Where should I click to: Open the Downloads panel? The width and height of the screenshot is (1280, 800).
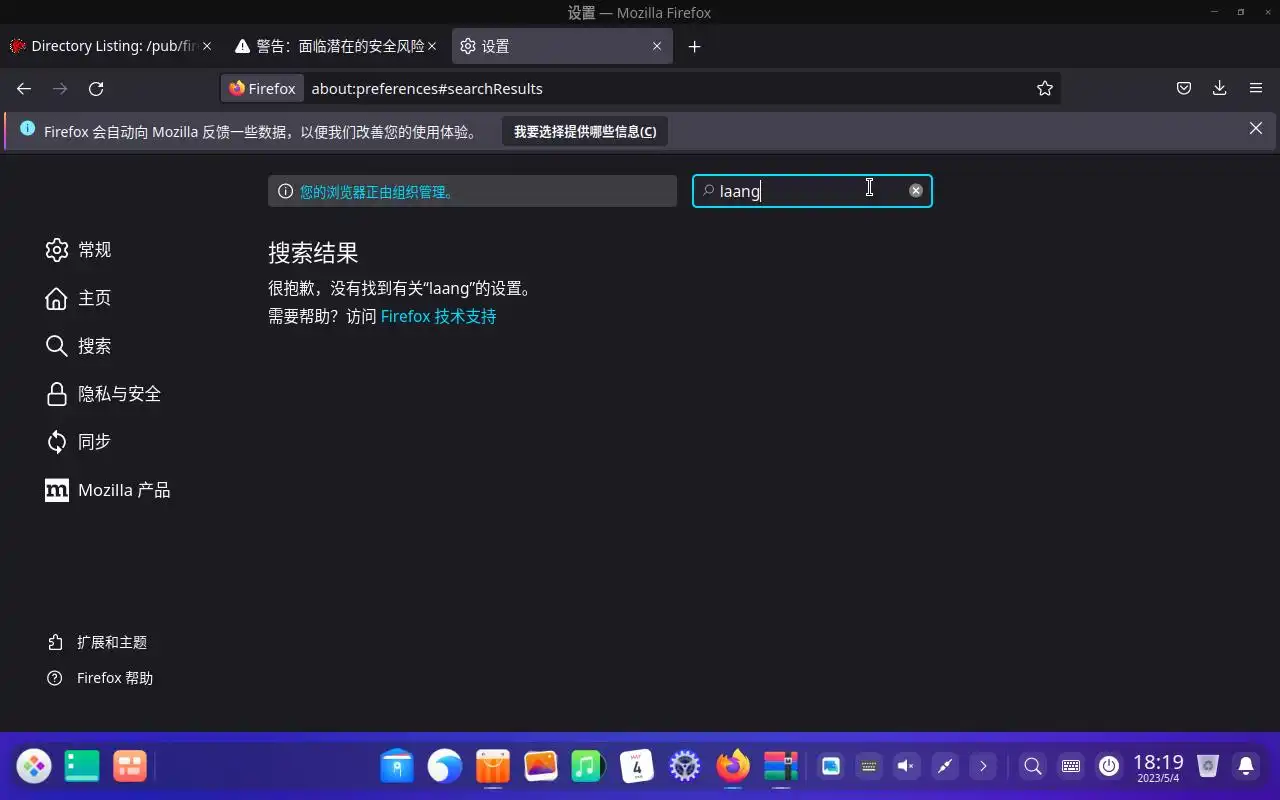point(1220,88)
